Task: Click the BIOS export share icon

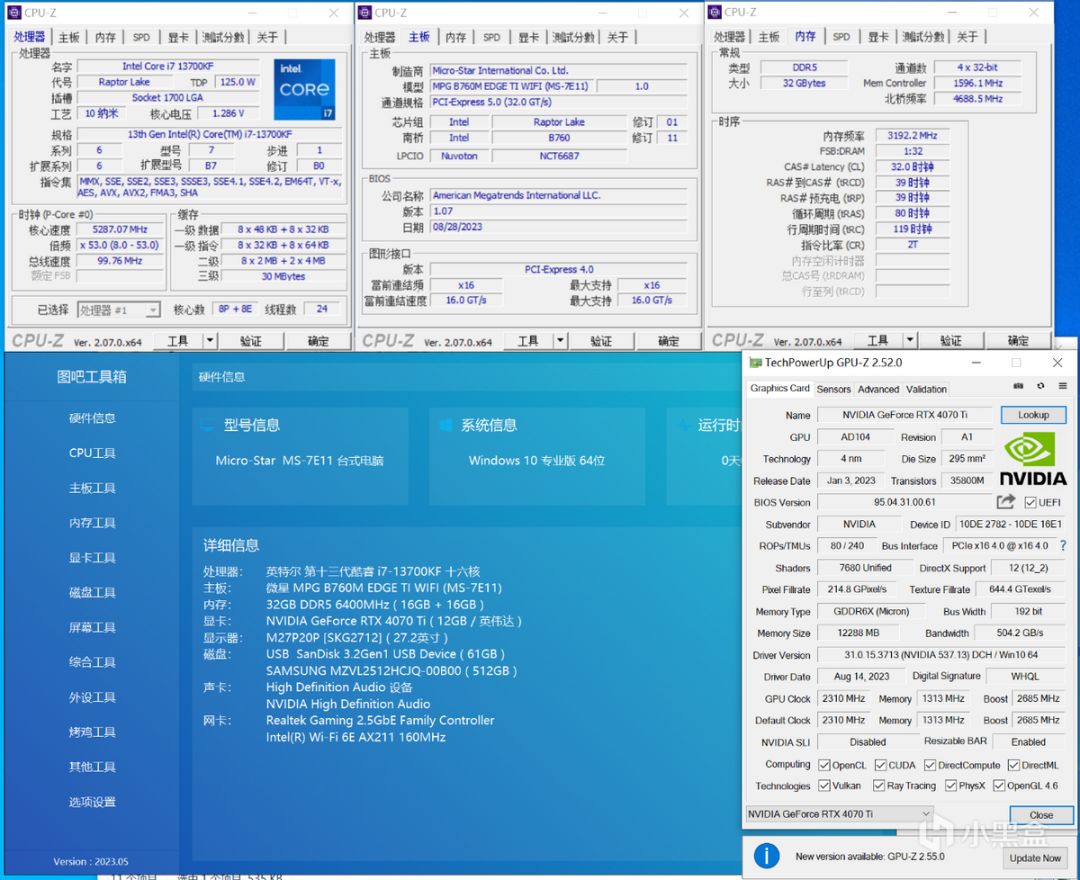Action: pyautogui.click(x=1006, y=502)
